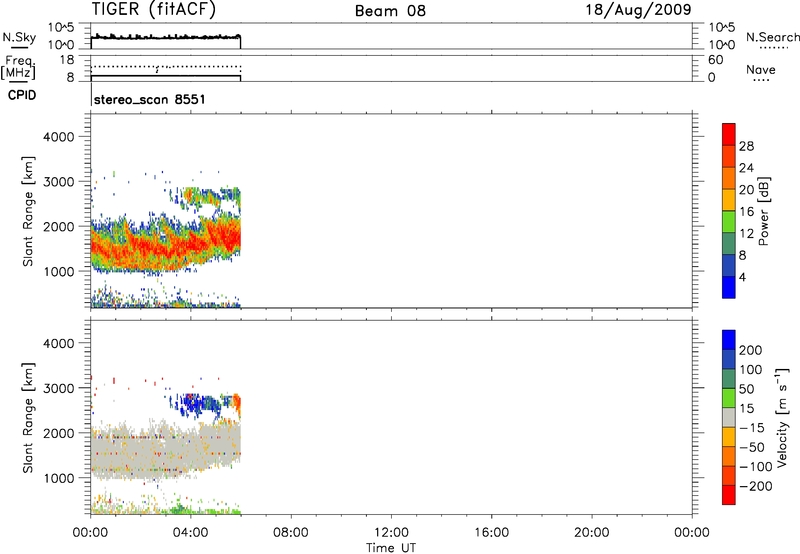Click the 'Nave' legend label
The image size is (800, 554).
coord(761,69)
